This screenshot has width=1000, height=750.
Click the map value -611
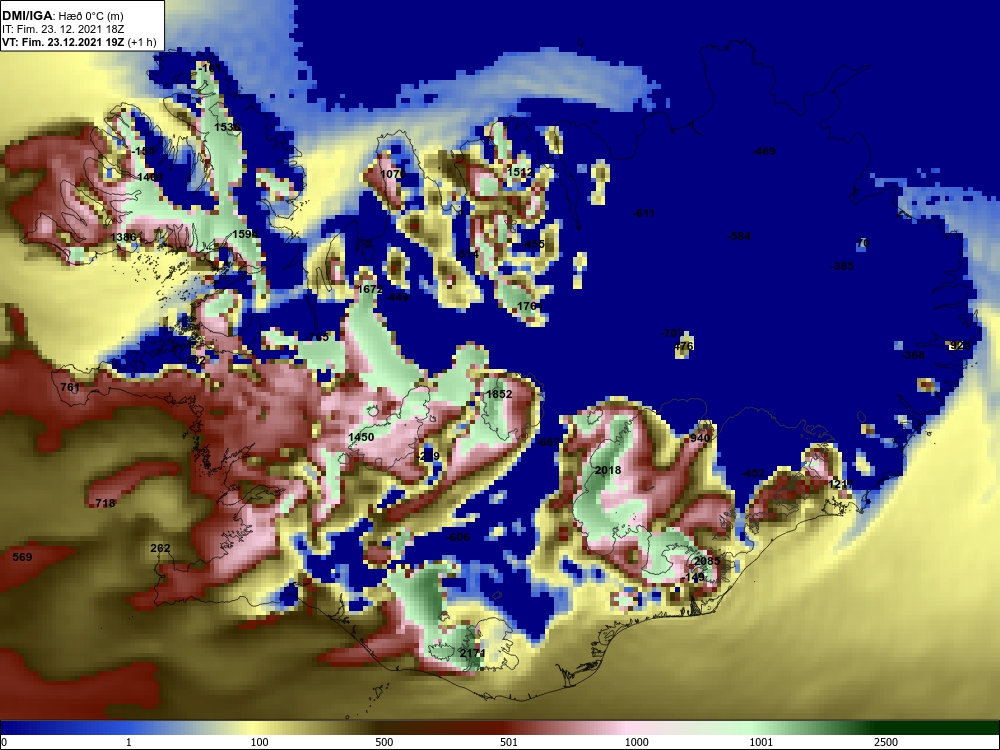coord(643,213)
